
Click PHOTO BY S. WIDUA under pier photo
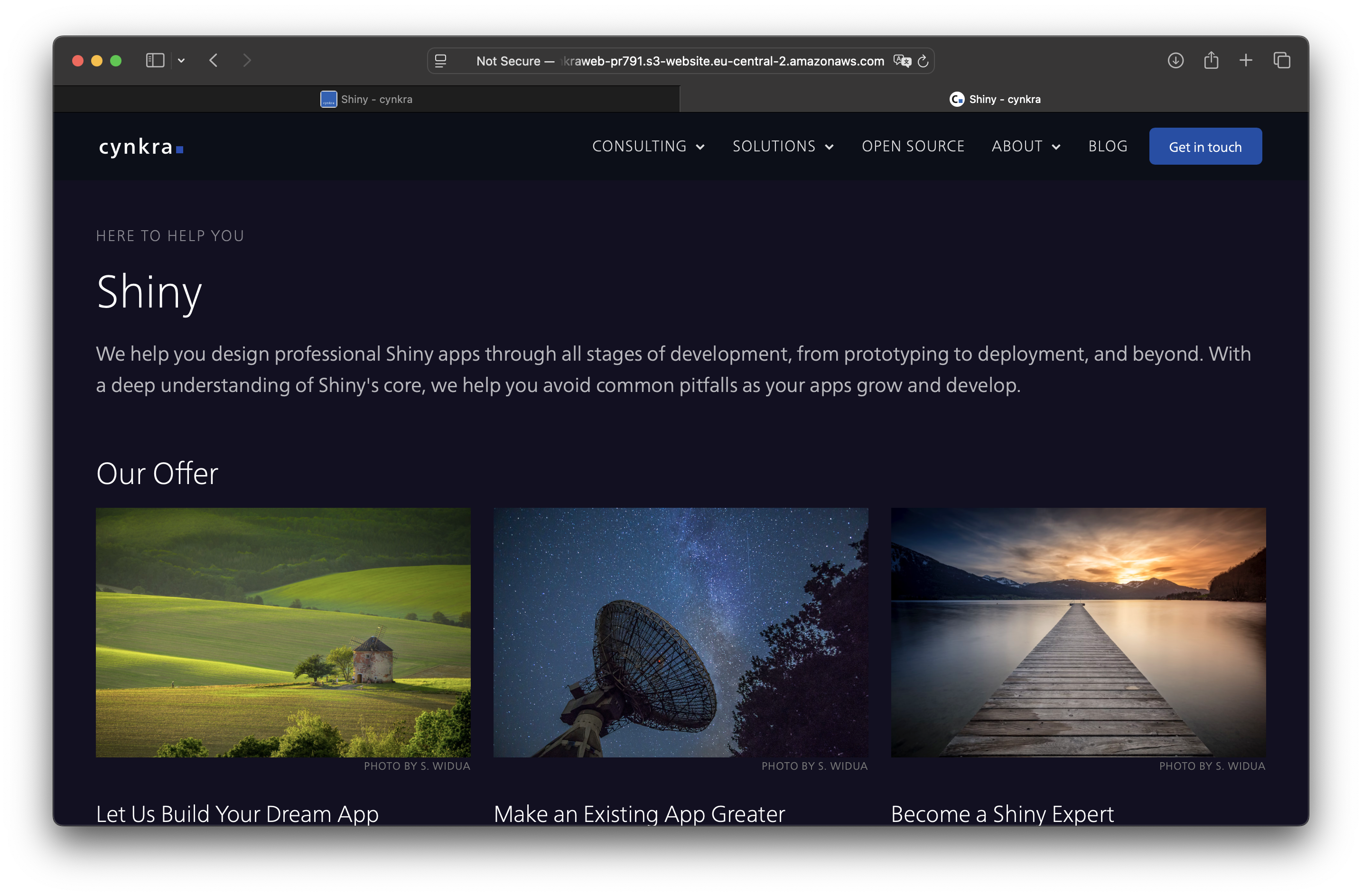1212,766
